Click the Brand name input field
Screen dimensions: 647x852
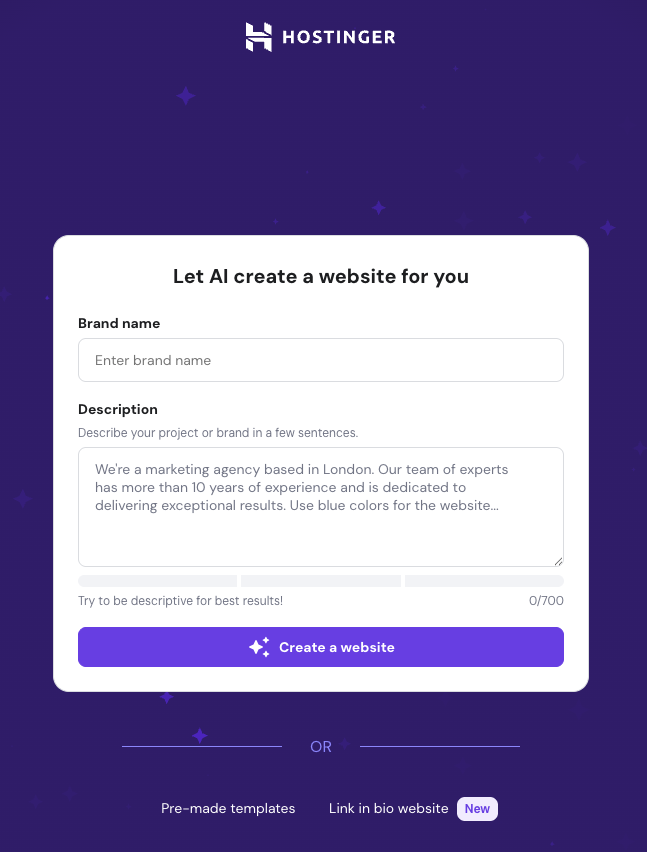tap(321, 359)
